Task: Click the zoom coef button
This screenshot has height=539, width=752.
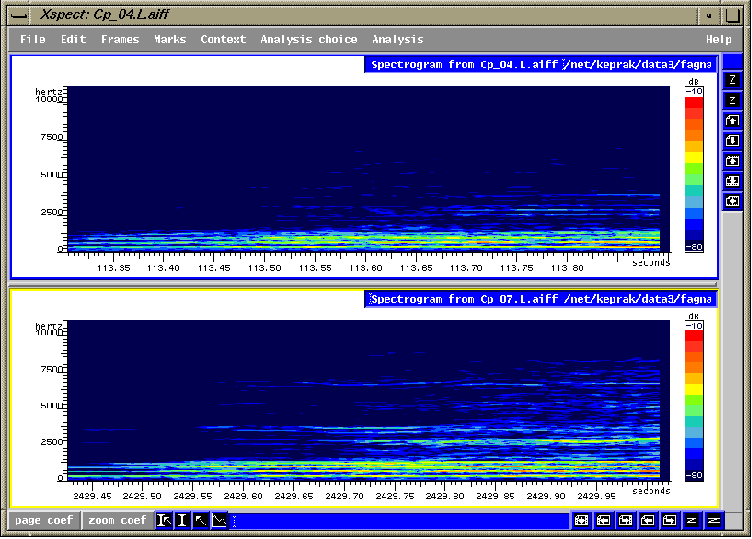Action: point(118,520)
